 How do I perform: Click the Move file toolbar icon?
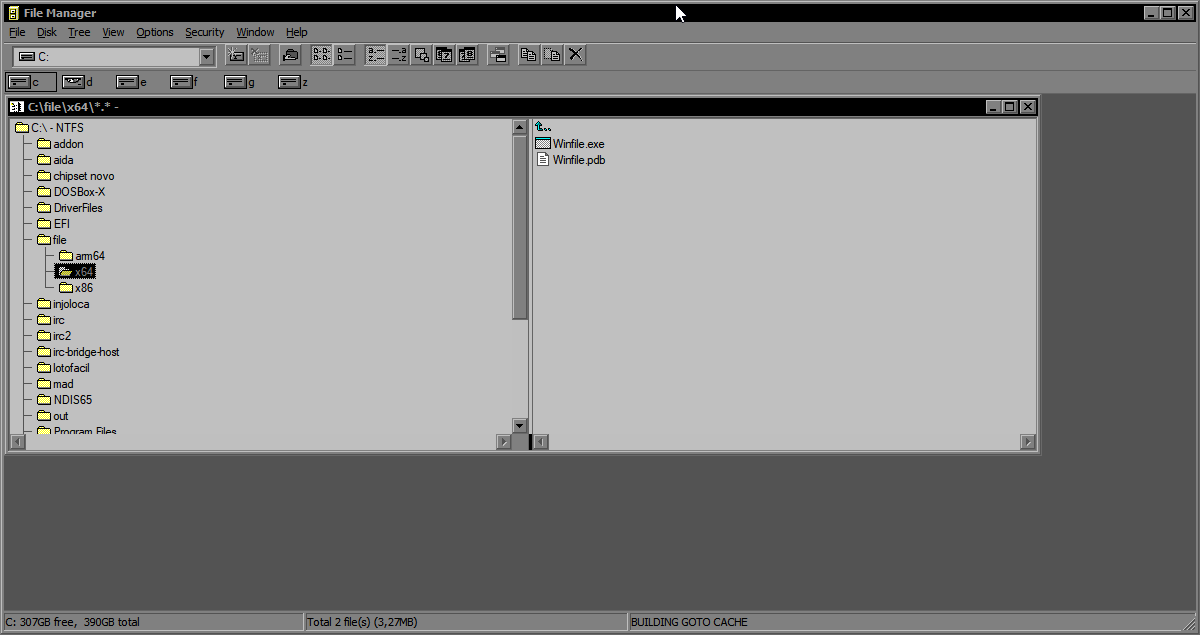click(x=552, y=56)
